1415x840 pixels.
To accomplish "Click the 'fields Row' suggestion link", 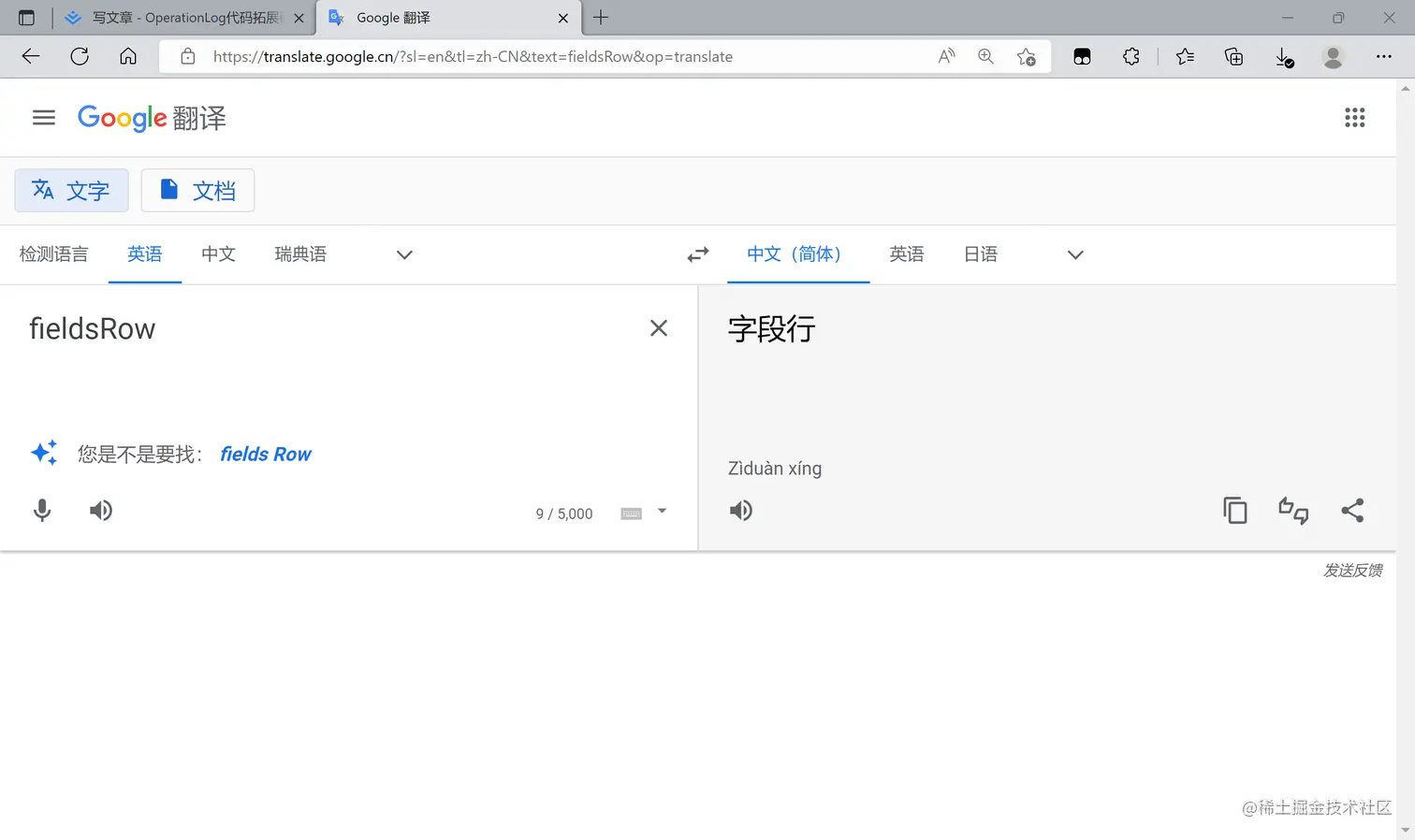I will (x=266, y=455).
